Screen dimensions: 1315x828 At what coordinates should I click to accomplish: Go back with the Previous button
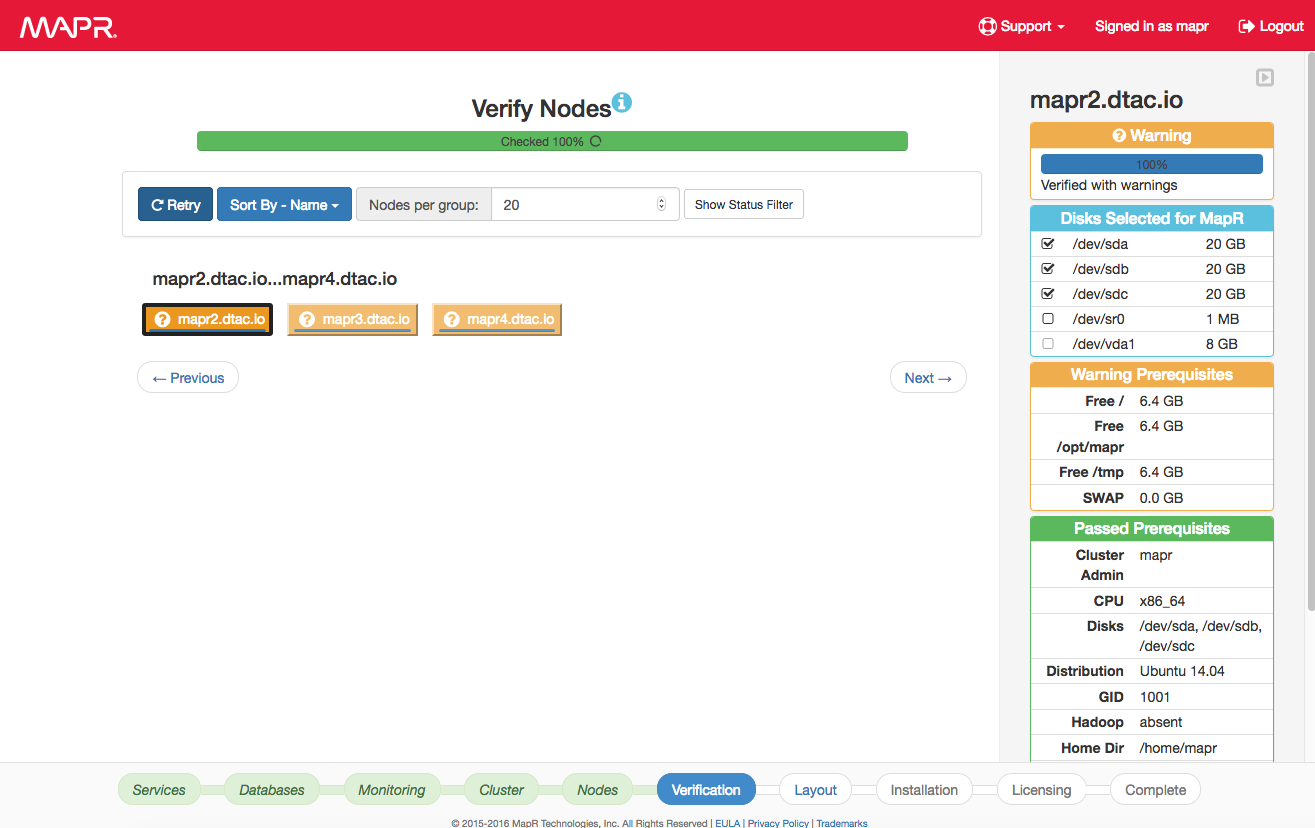[x=188, y=377]
